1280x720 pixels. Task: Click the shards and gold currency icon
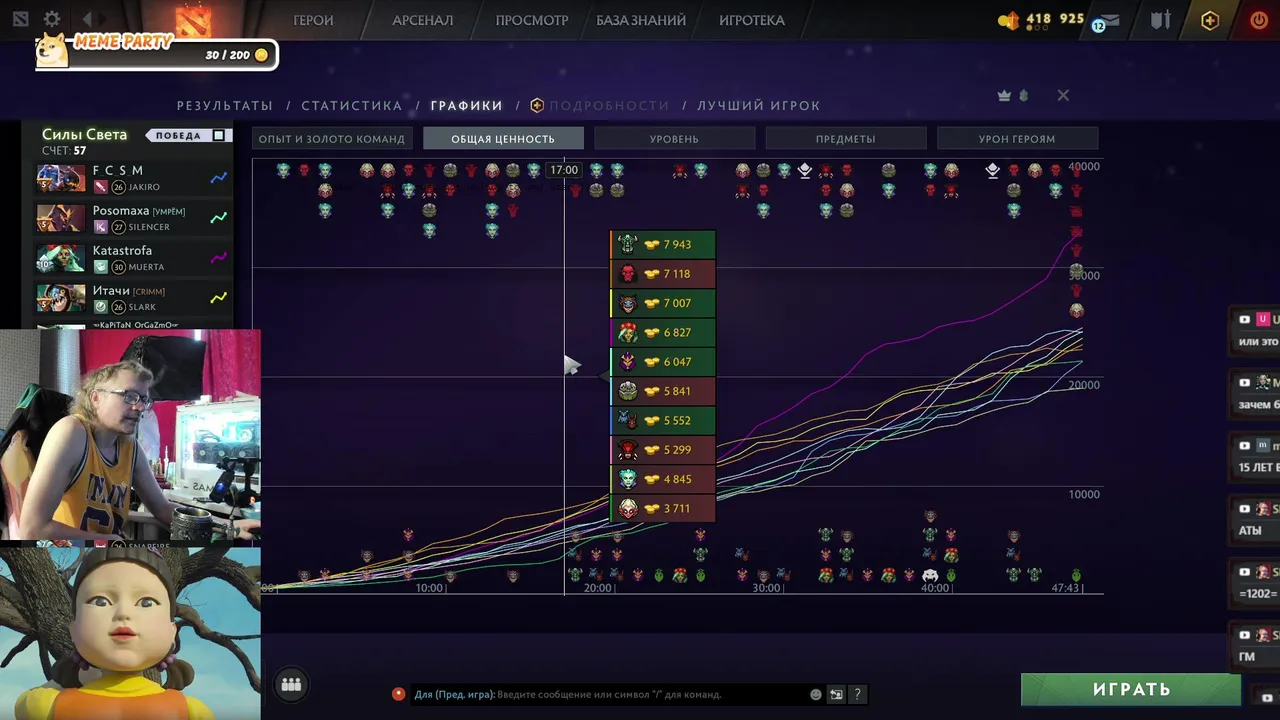click(1009, 20)
